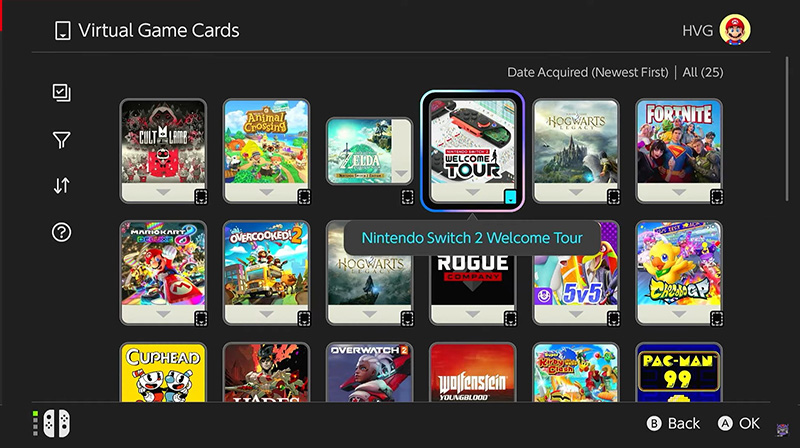The height and width of the screenshot is (448, 800).
Task: Expand the arrow under Fortnite card
Action: (679, 192)
